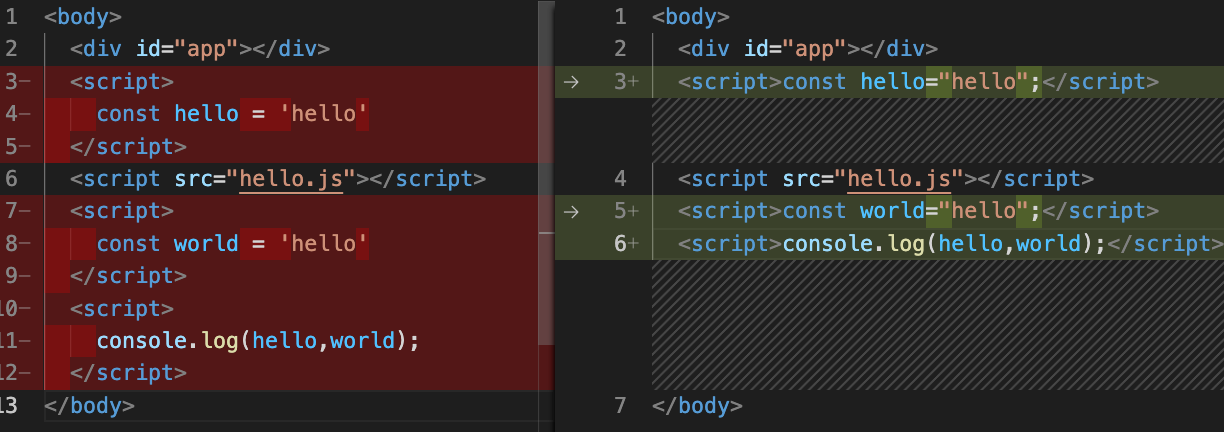The width and height of the screenshot is (1224, 432).
Task: Click the opening <body> tag in the modified pane
Action: 691,17
